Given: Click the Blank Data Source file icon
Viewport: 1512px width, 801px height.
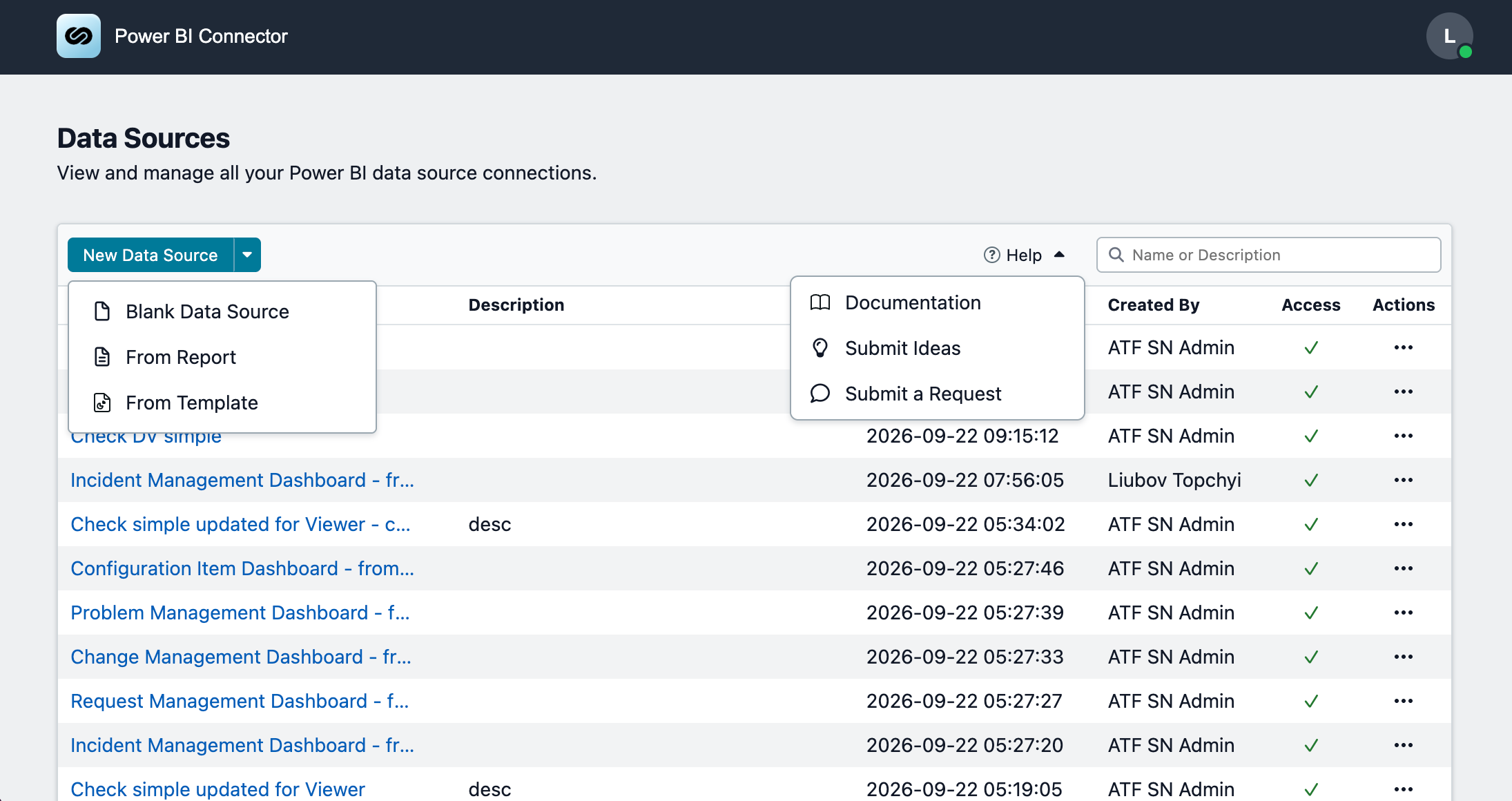Looking at the screenshot, I should click(x=102, y=311).
